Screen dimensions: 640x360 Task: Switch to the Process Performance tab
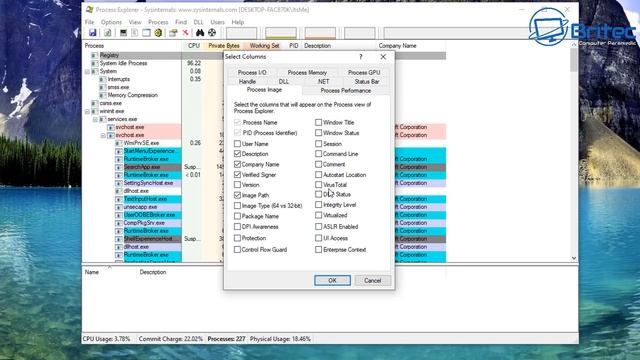click(345, 91)
